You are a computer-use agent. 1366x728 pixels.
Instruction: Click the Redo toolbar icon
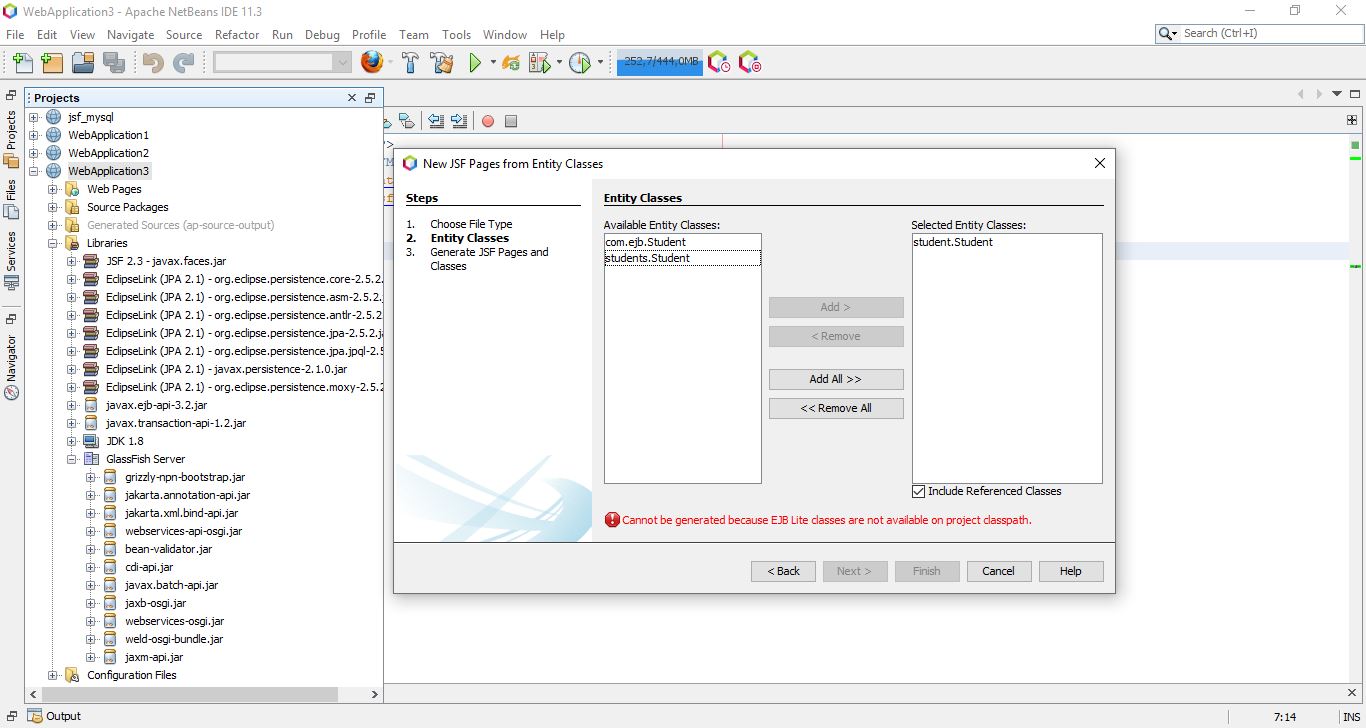pyautogui.click(x=183, y=63)
